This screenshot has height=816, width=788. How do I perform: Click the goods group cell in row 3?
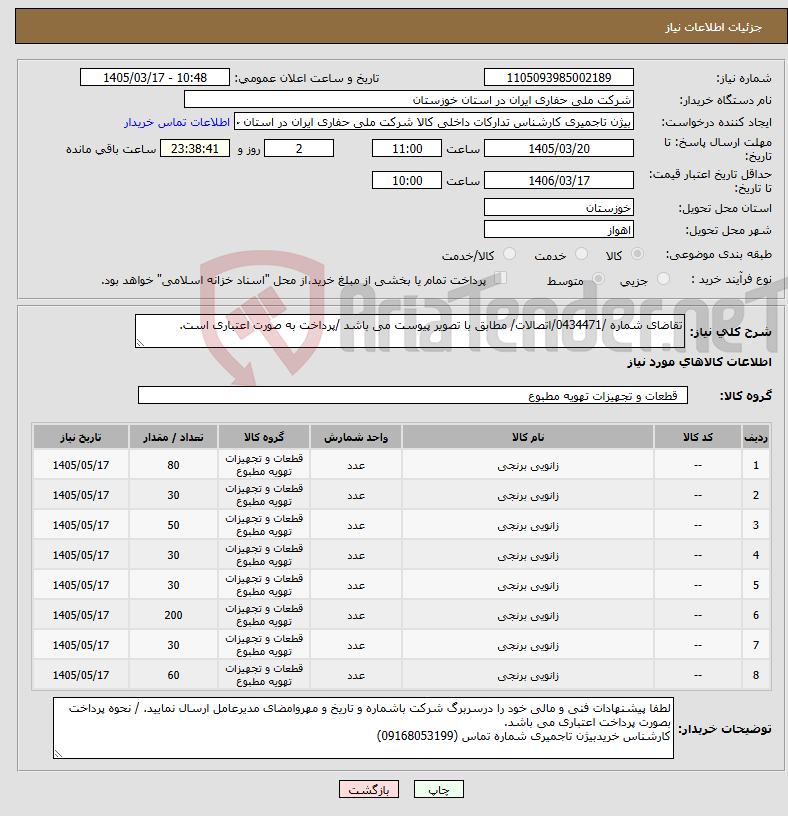click(x=264, y=525)
